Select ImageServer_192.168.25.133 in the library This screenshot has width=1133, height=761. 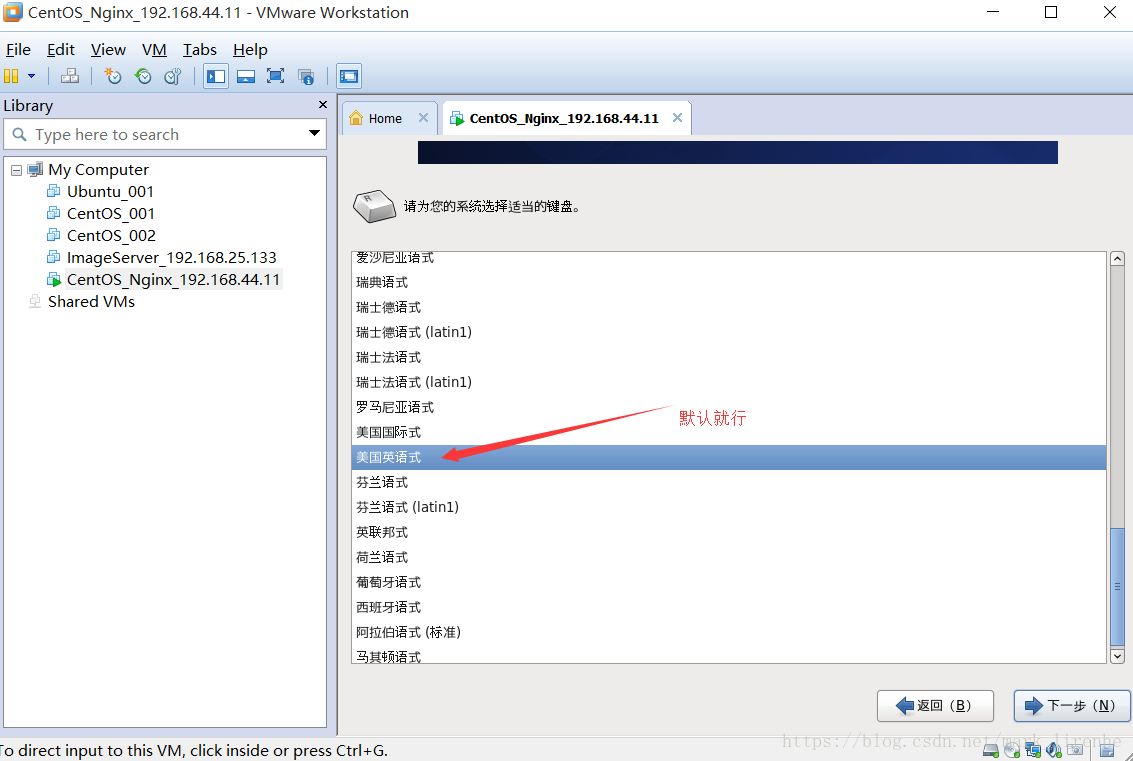pos(171,257)
